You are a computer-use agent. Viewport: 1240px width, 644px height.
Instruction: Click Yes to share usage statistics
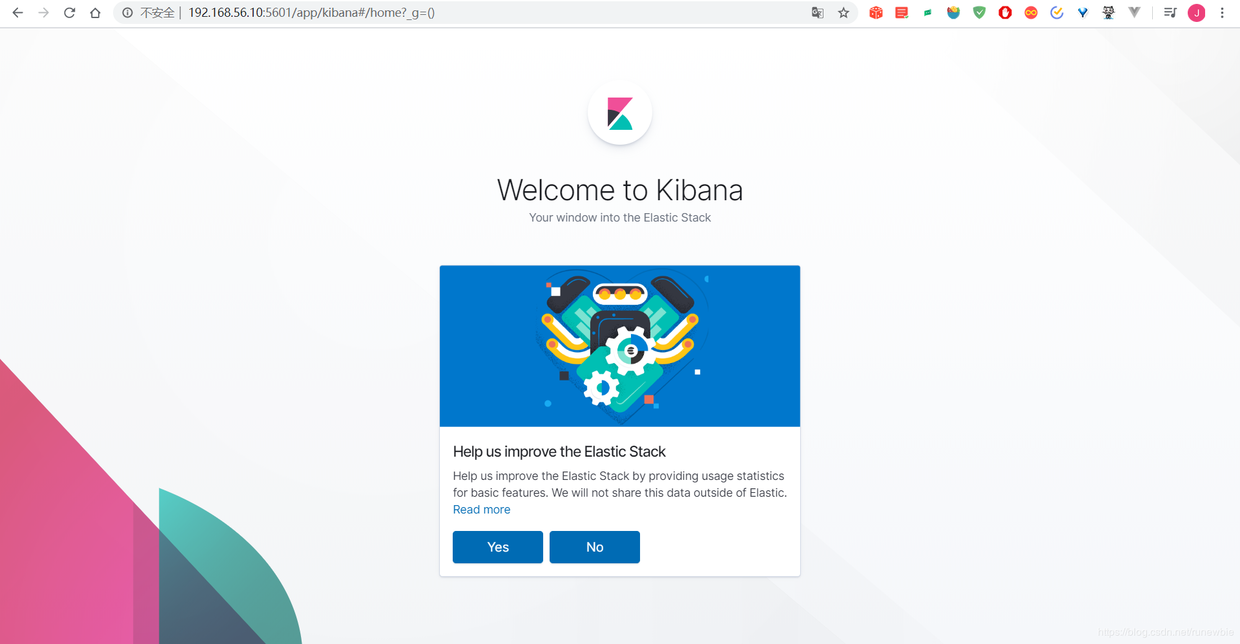pos(498,547)
